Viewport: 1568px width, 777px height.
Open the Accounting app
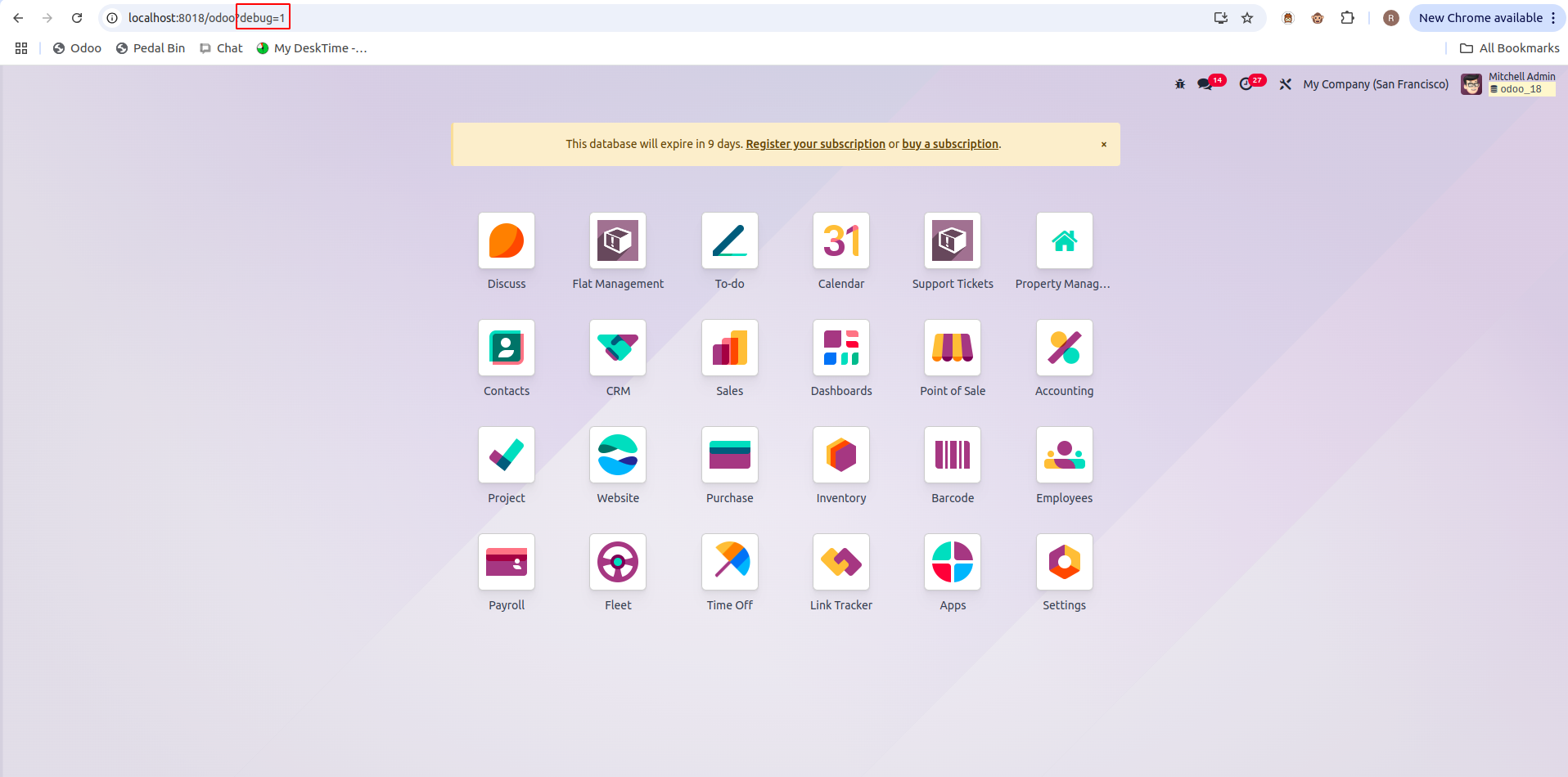(1065, 348)
